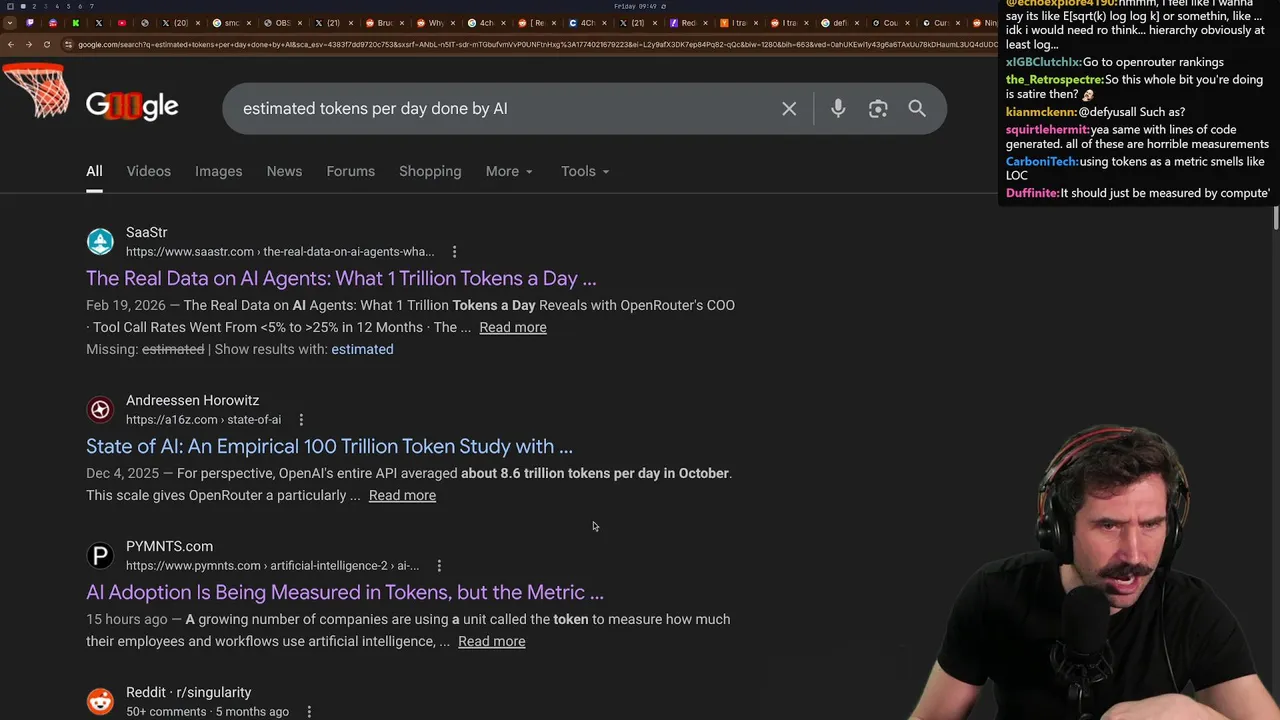Switch to the 'defi' browser tab

point(840,23)
